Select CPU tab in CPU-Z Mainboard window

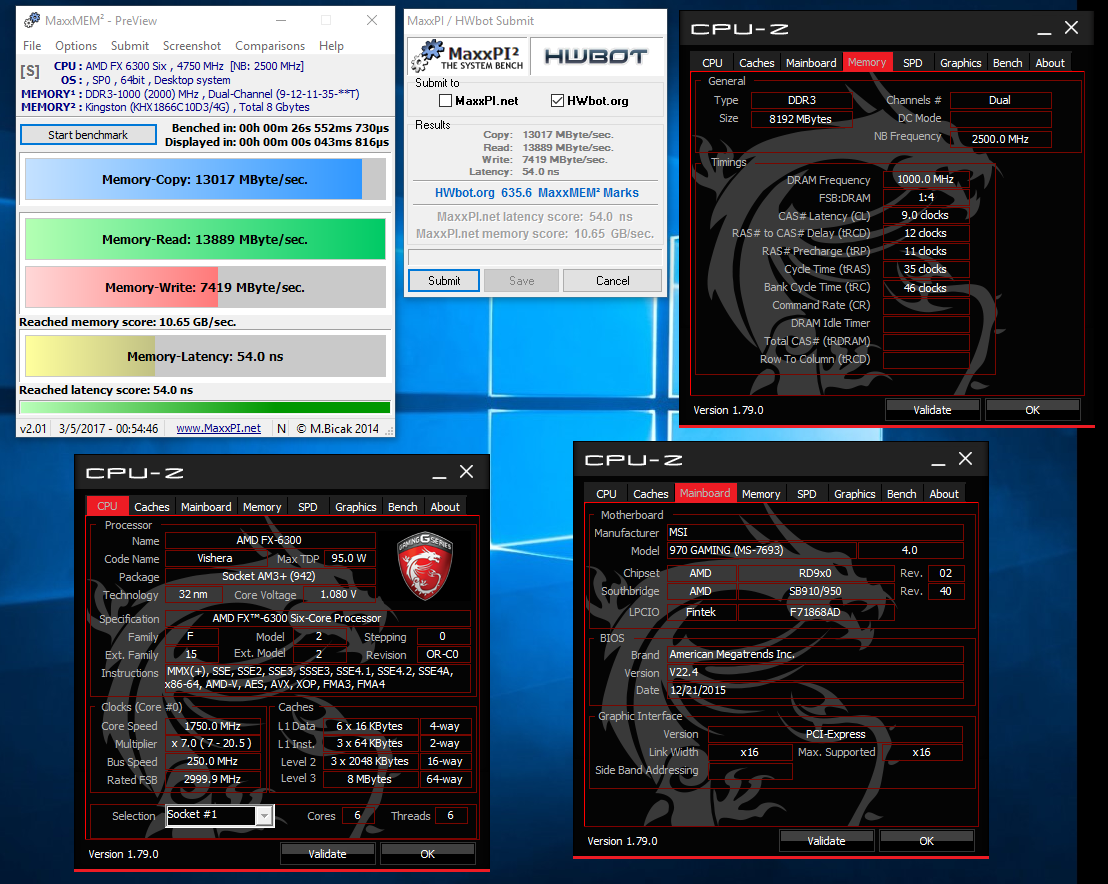coord(606,494)
